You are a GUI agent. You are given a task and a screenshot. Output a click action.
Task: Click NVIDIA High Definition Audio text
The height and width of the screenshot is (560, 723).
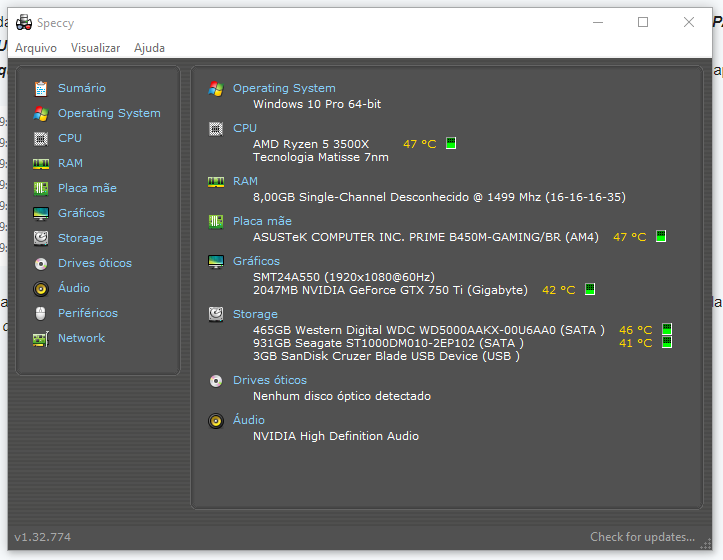point(336,436)
